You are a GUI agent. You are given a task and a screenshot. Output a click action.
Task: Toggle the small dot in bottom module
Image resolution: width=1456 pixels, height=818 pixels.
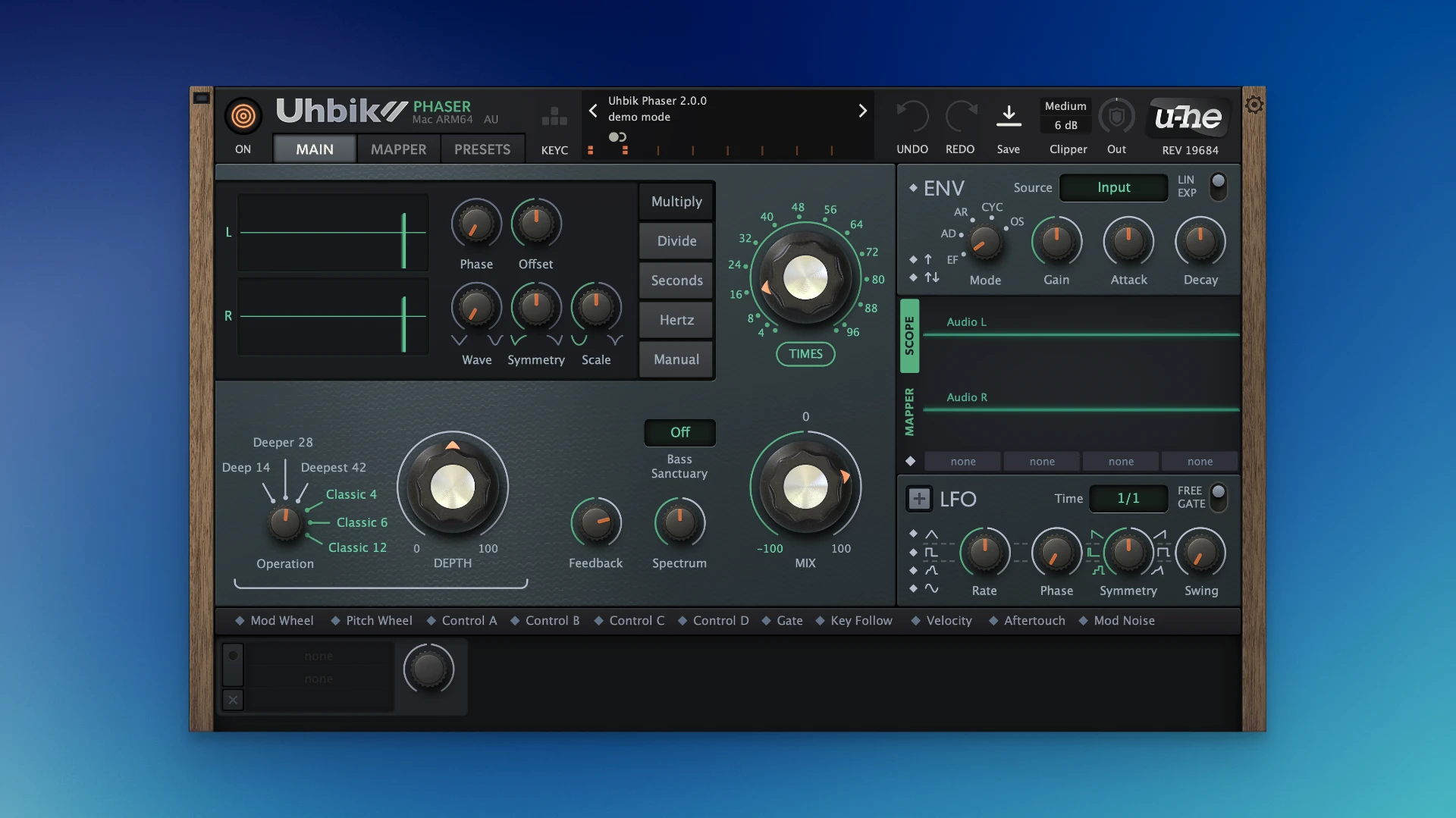coord(234,655)
